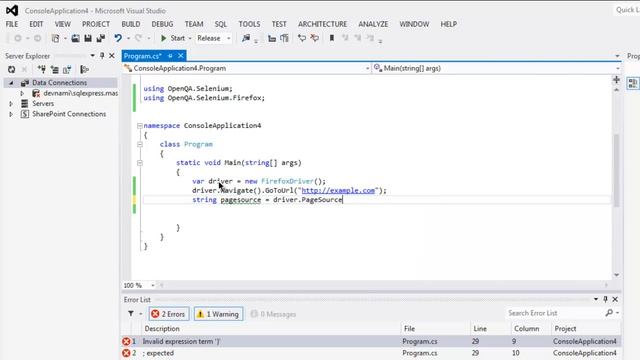Screen dimensions: 640x360
Task: Click the uncomment lines icon
Action: [x=314, y=38]
